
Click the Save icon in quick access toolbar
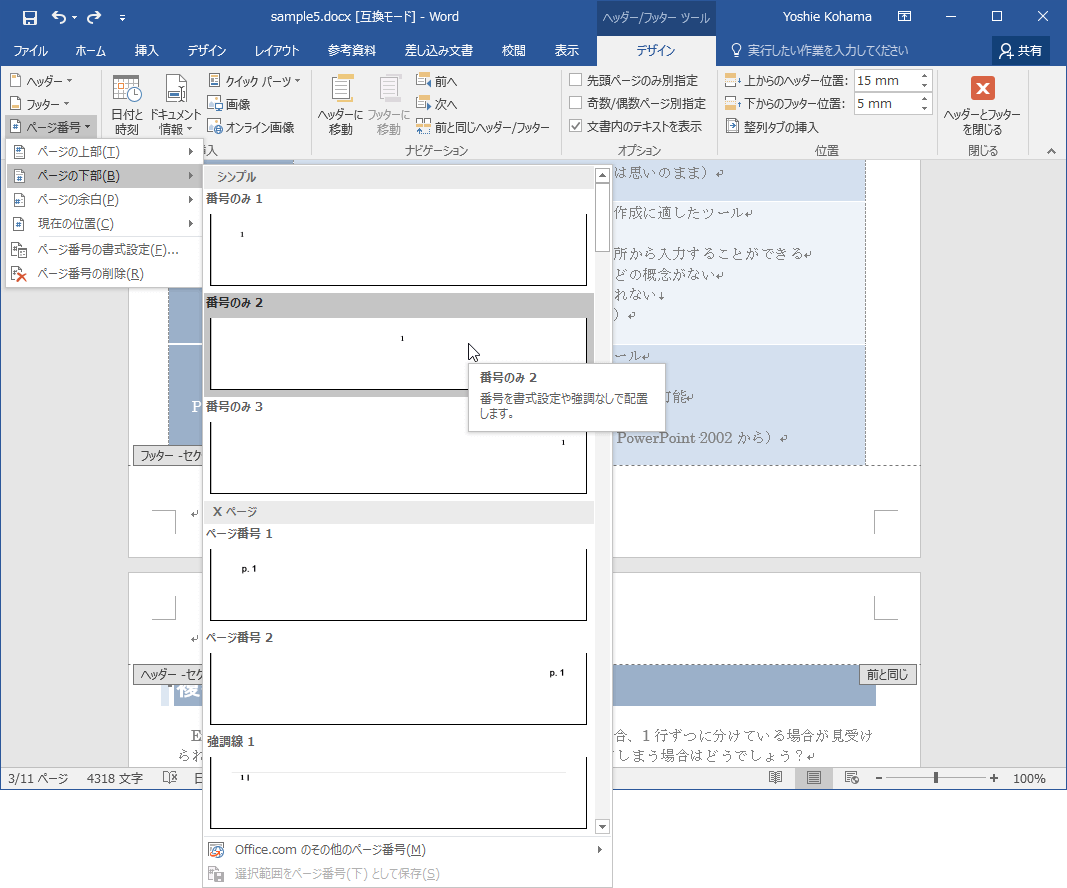pos(29,18)
